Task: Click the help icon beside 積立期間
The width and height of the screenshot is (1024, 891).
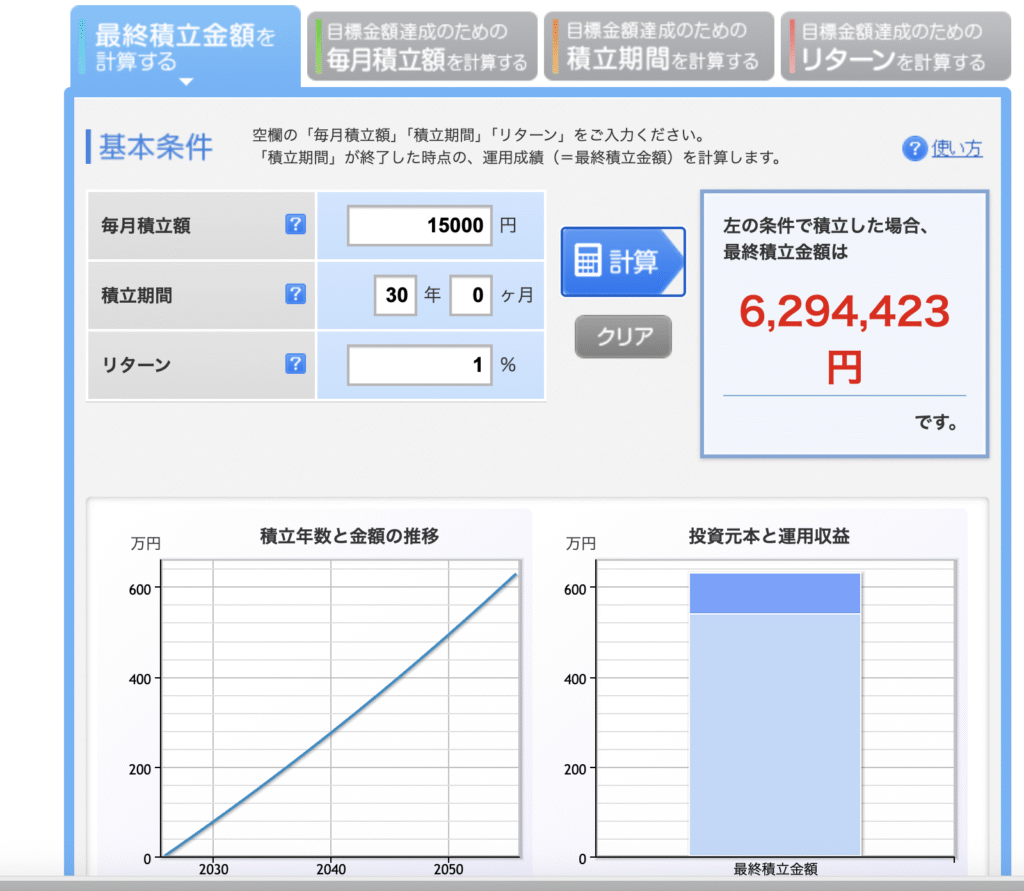Action: (x=295, y=294)
